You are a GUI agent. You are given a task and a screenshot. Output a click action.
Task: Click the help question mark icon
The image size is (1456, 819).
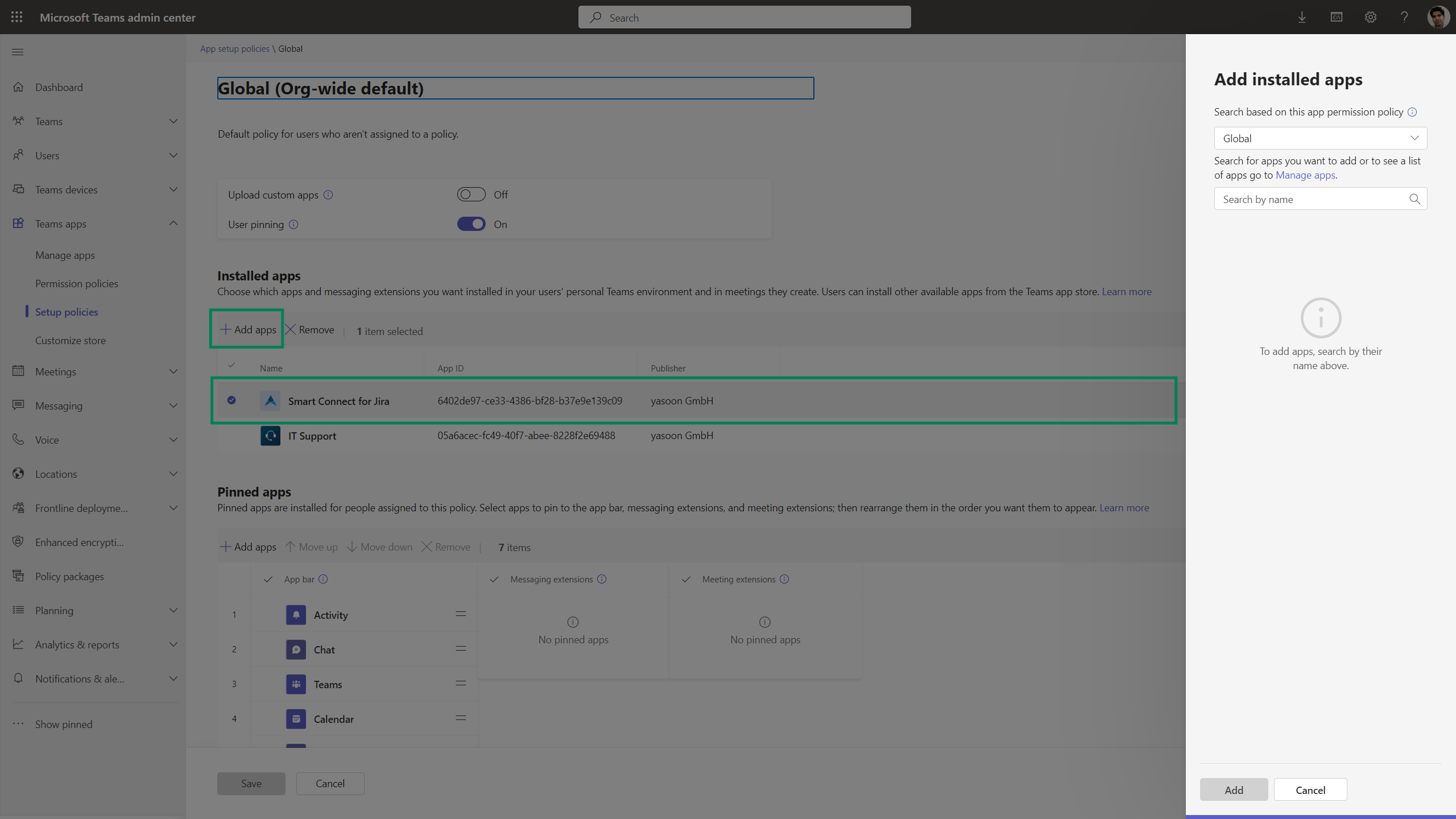coord(1404,17)
